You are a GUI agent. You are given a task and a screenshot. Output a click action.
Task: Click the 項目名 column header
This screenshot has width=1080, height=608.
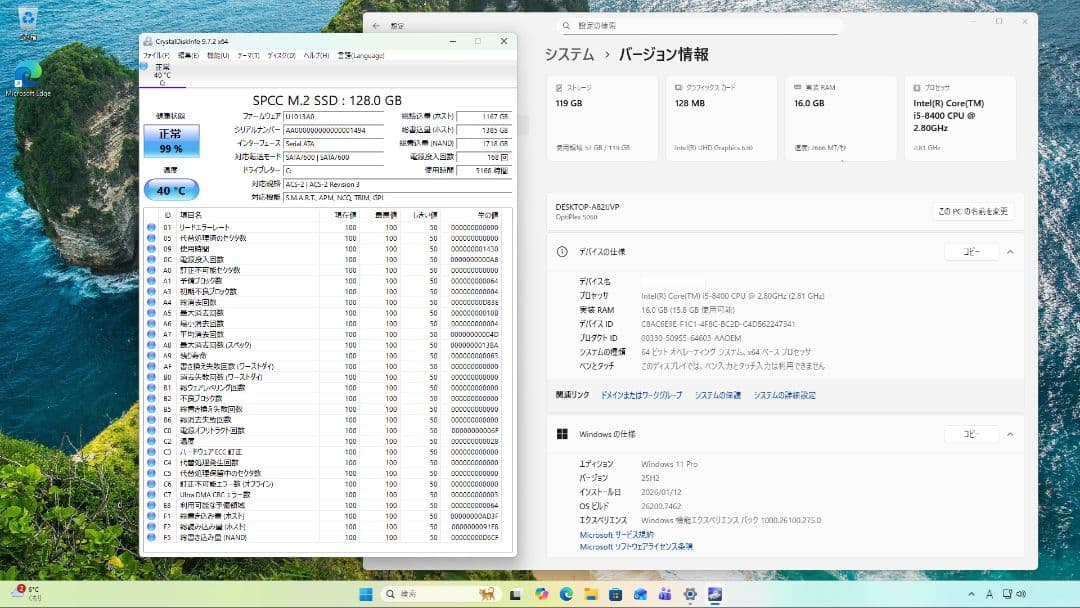(x=248, y=216)
